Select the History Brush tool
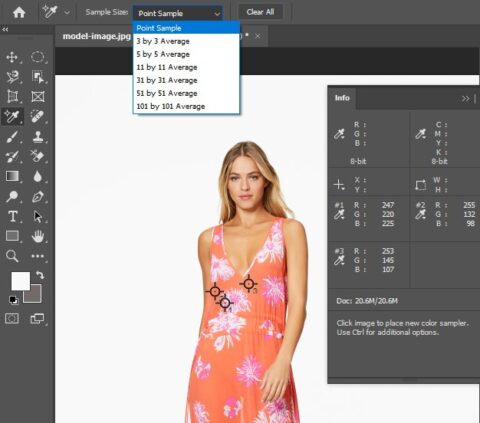 (x=12, y=156)
